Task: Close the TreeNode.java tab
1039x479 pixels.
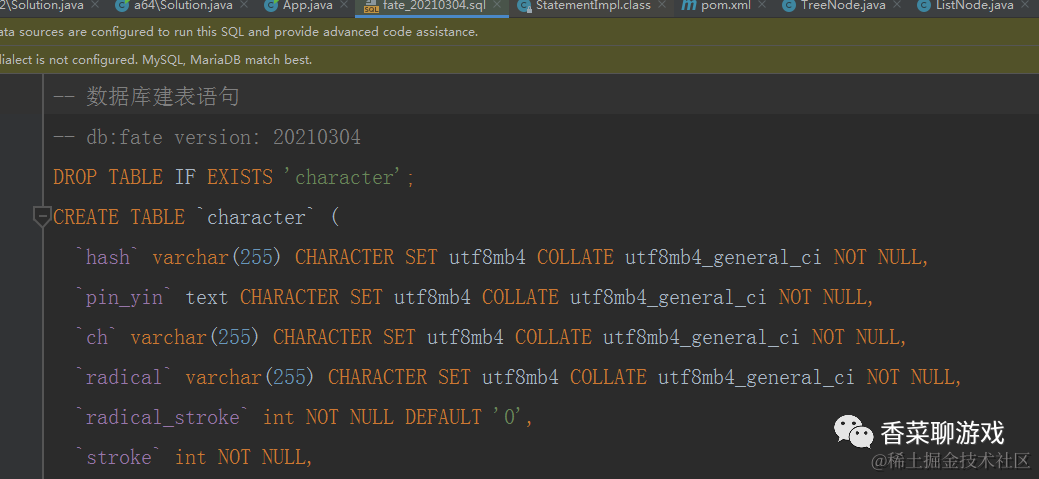Action: coord(896,5)
